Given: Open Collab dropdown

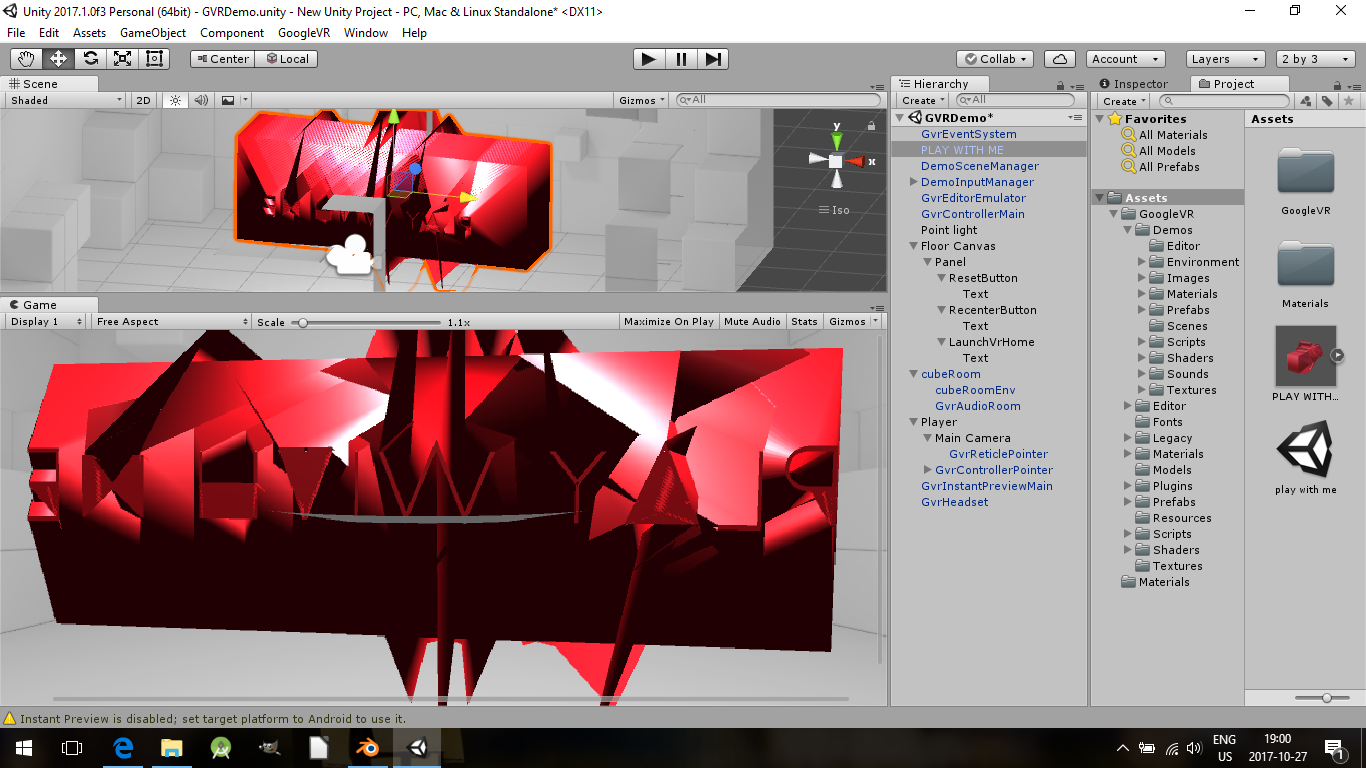Looking at the screenshot, I should coord(995,59).
